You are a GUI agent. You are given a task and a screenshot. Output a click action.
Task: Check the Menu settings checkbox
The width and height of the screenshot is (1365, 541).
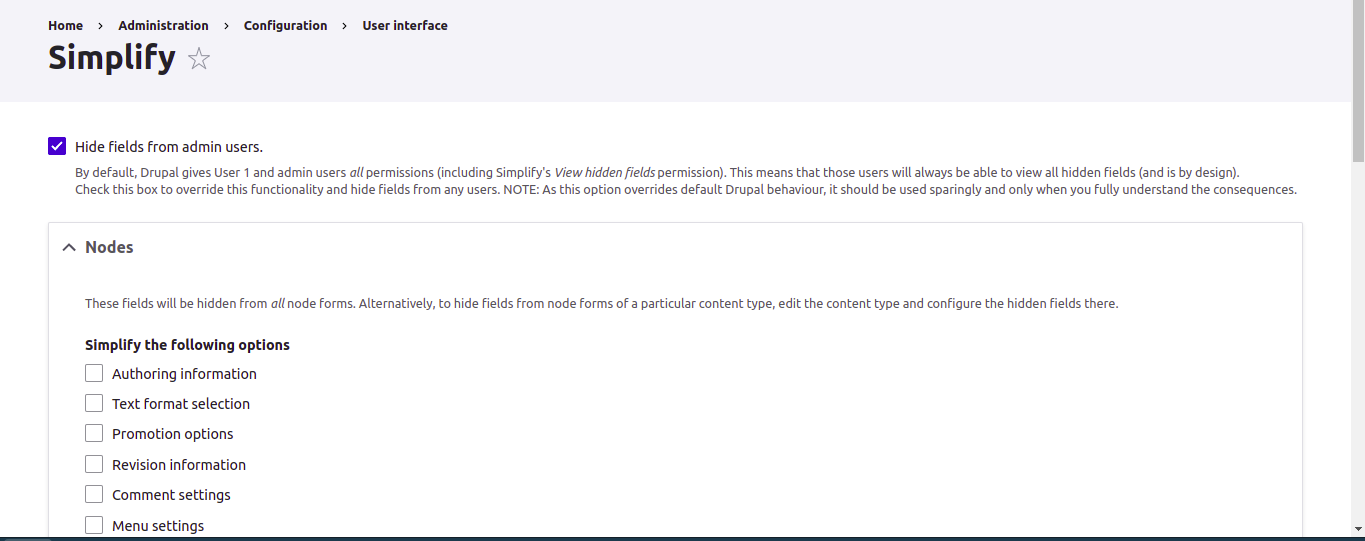click(x=94, y=525)
